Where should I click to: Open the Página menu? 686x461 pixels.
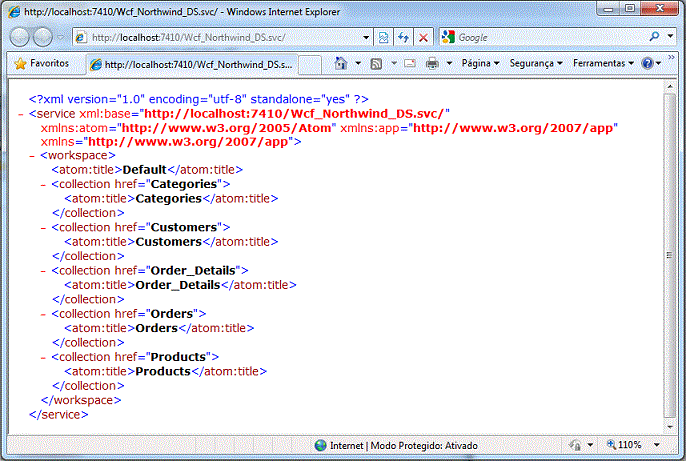480,63
